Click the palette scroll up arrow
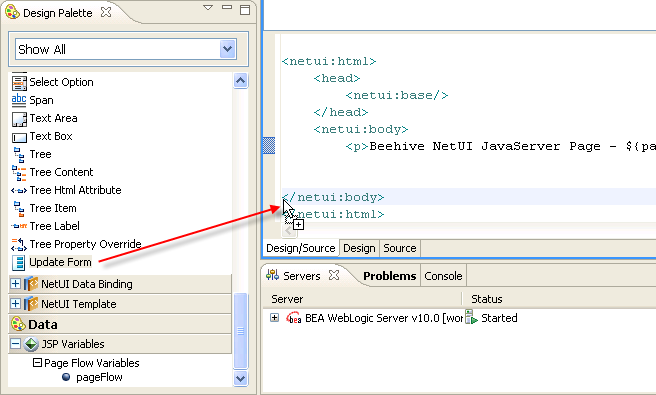 point(240,80)
